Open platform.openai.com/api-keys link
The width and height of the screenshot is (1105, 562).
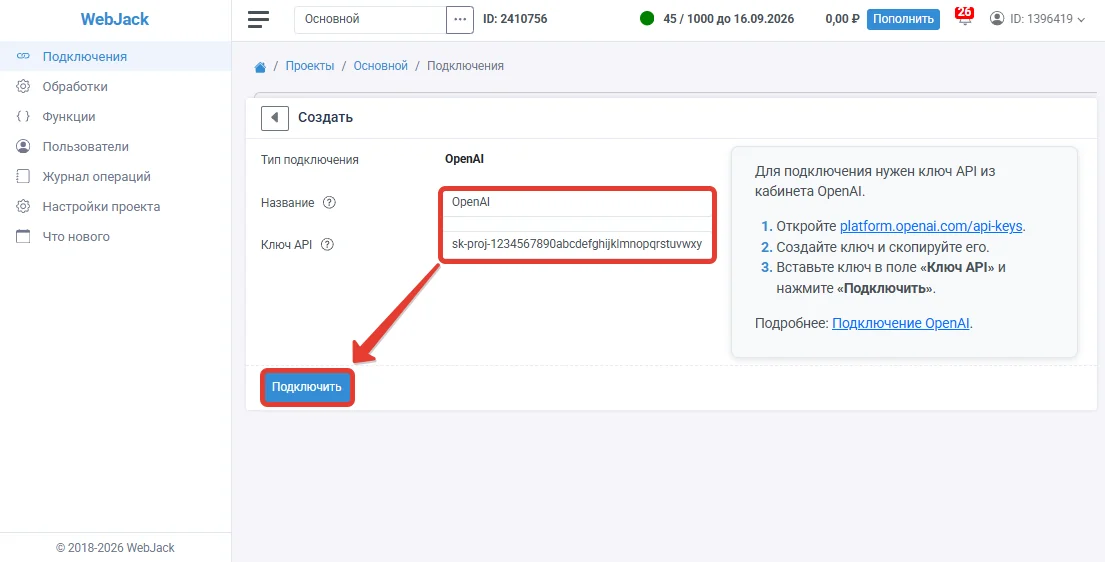[x=931, y=226]
